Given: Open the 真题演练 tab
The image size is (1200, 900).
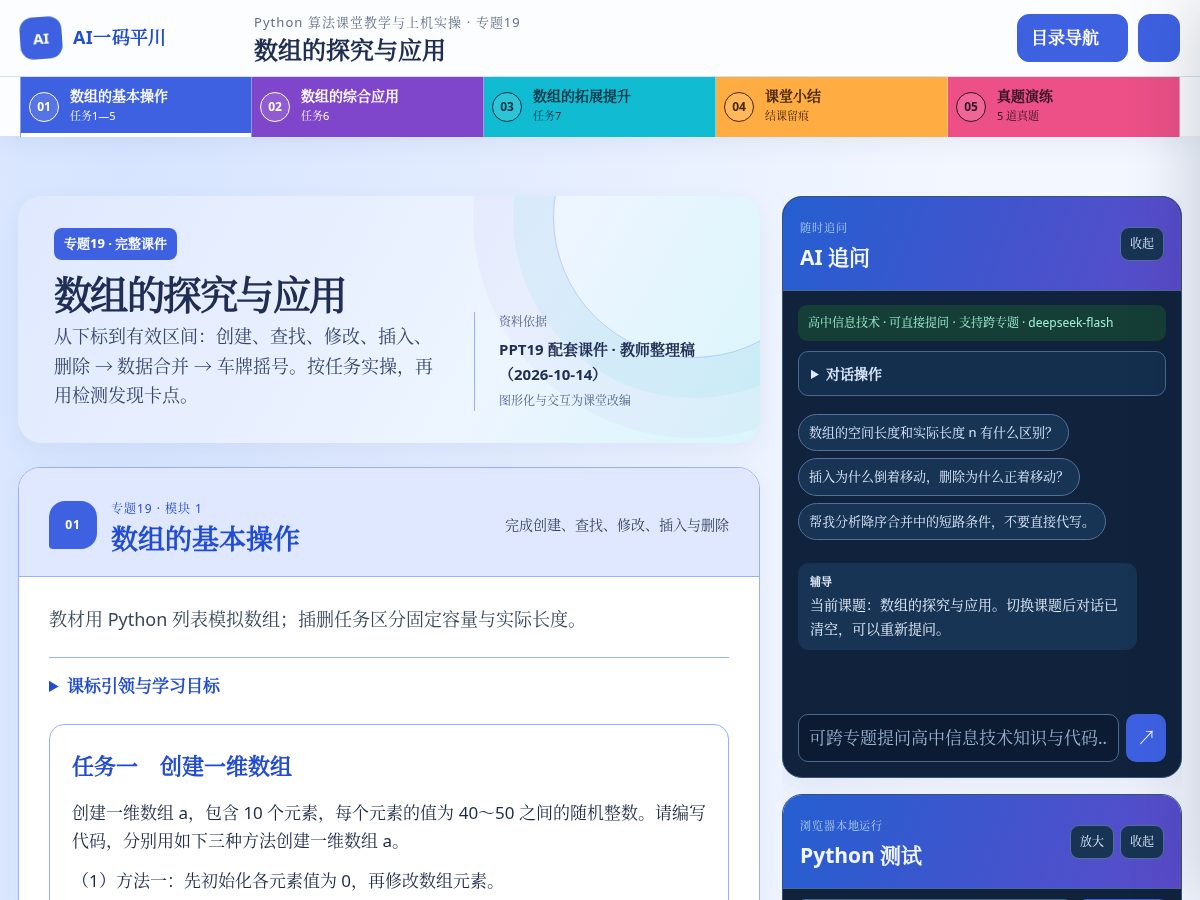Looking at the screenshot, I should point(1063,106).
